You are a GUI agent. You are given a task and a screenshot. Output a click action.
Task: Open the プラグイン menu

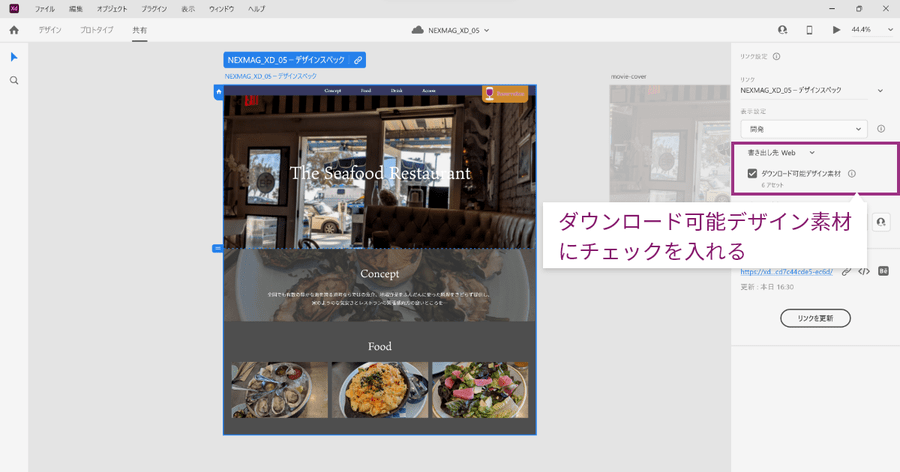click(154, 9)
